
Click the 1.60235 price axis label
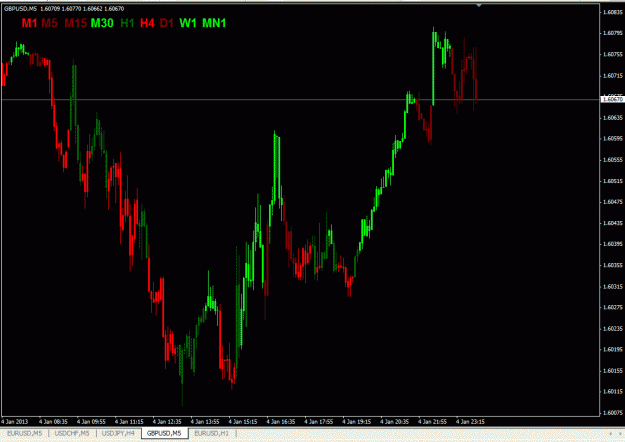click(x=613, y=329)
